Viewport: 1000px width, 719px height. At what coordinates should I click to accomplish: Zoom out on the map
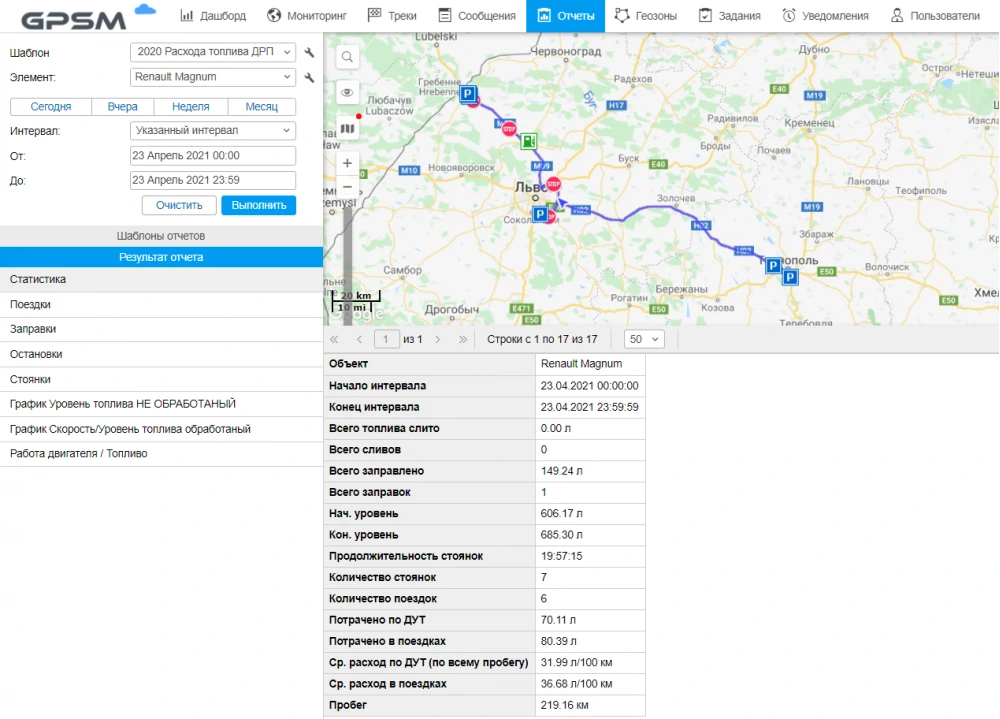[347, 188]
